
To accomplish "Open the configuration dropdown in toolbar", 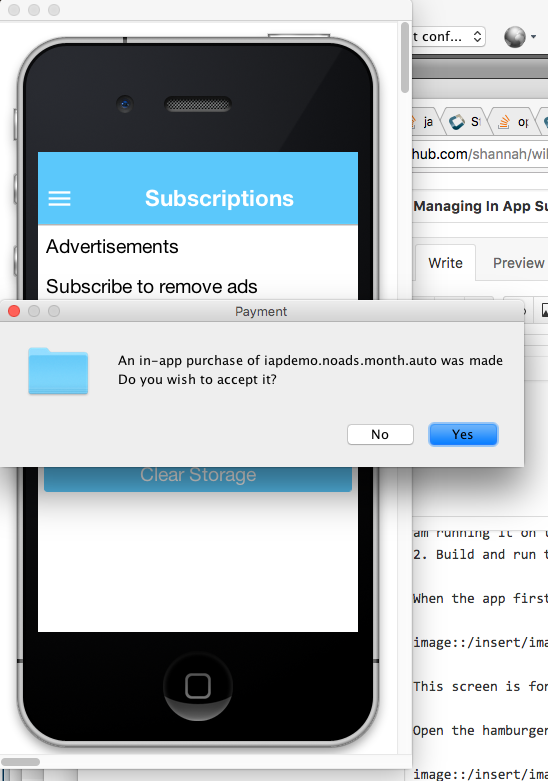I will (x=447, y=36).
